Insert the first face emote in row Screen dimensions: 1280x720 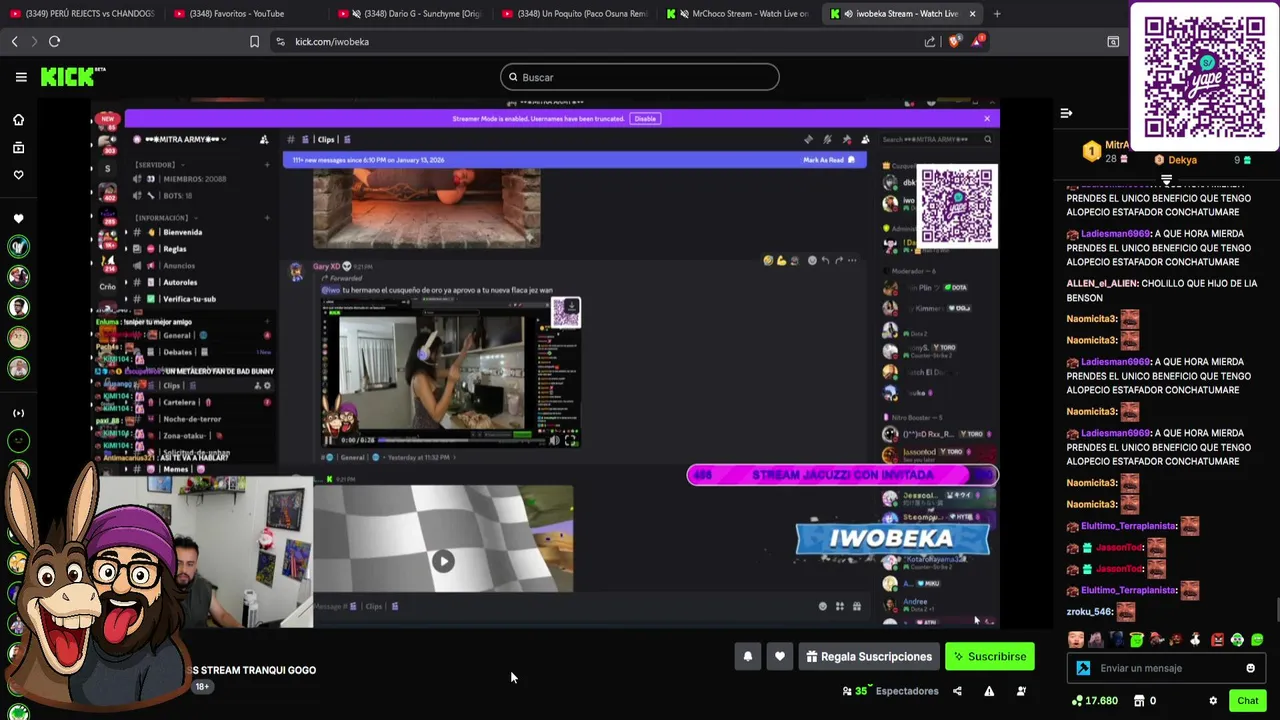point(1076,640)
